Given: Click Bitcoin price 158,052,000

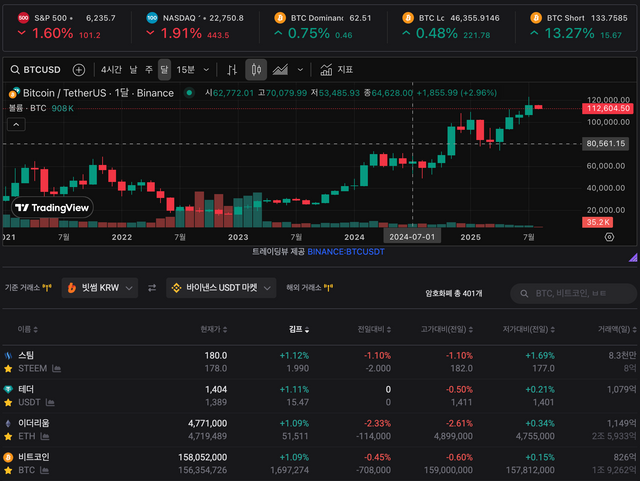Looking at the screenshot, I should 202,457.
